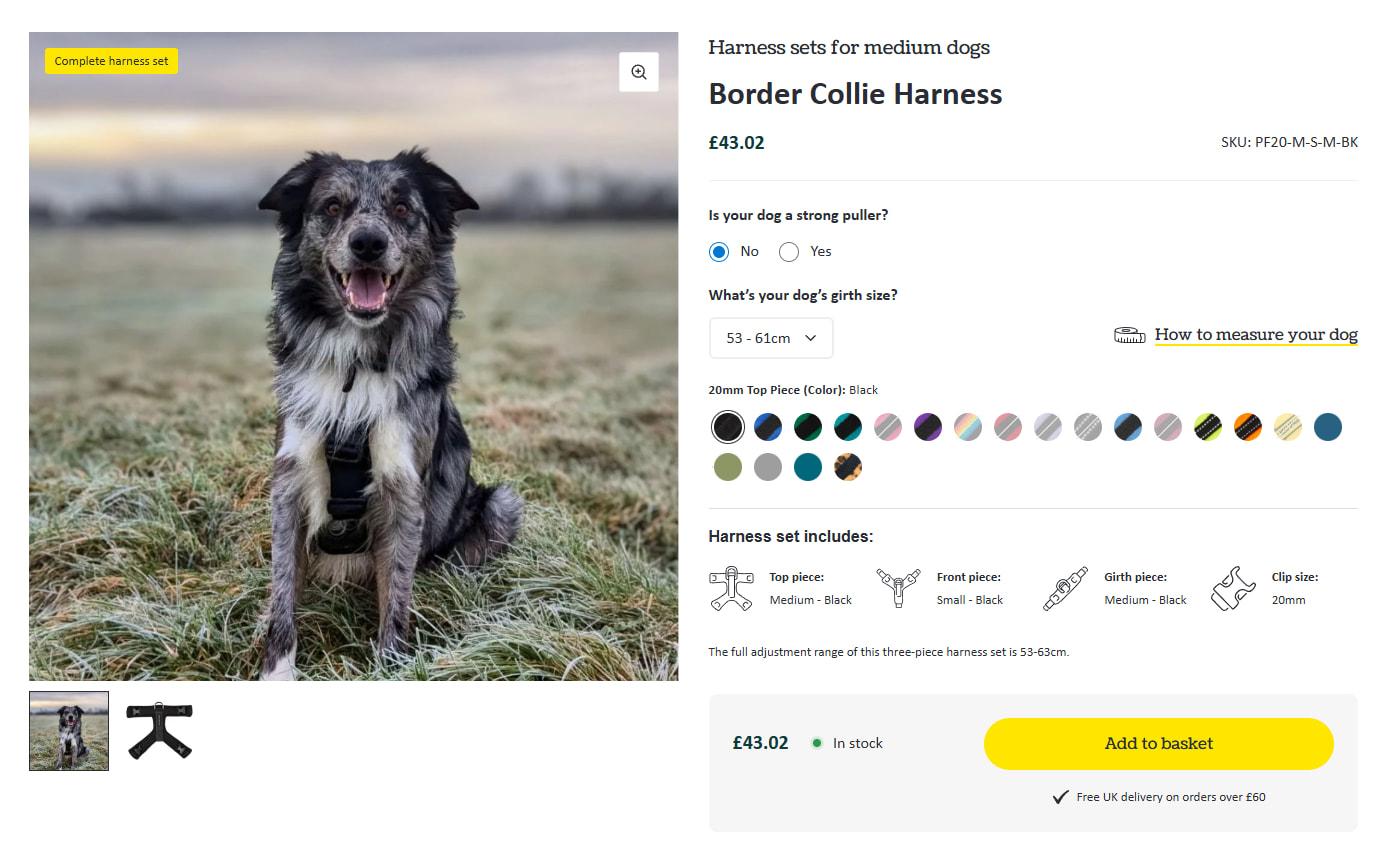Select No for strong puller question
Screen dimensions: 1382x859
(x=718, y=251)
